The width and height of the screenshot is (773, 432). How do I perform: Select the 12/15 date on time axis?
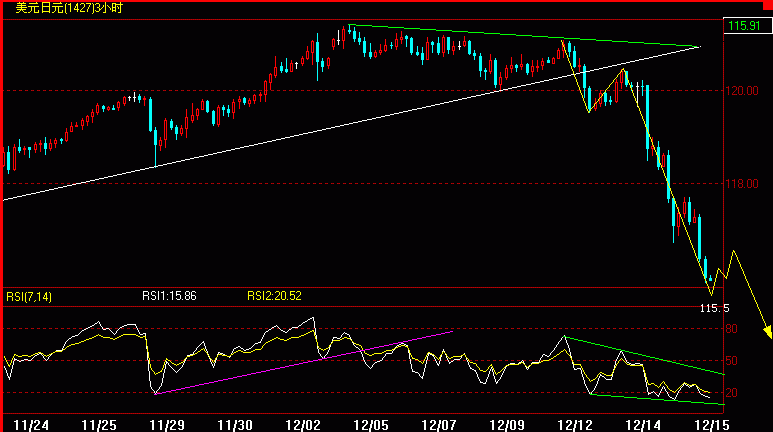pos(711,425)
